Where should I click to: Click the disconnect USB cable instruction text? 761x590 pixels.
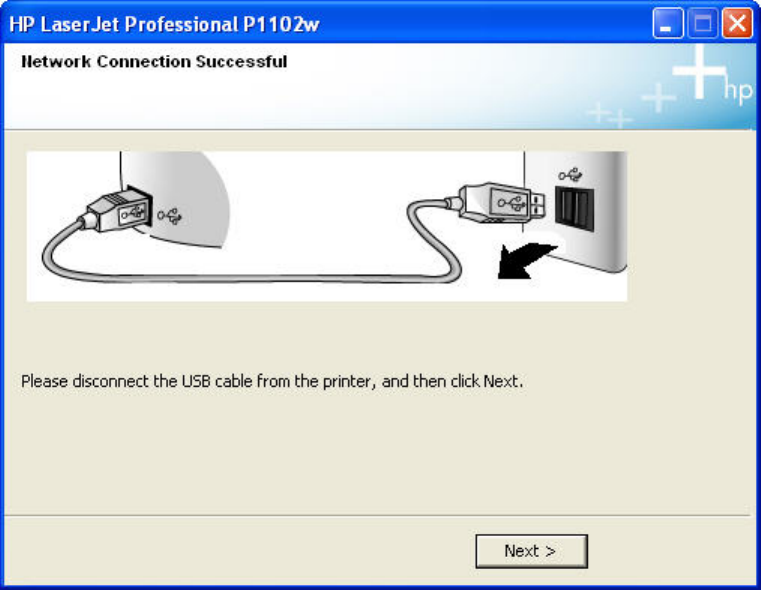(x=272, y=382)
